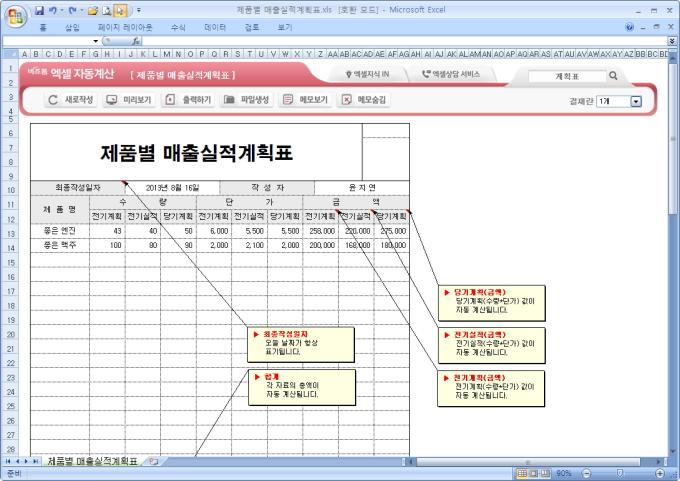Select the 258,000 amount cell
The height and width of the screenshot is (481, 680).
[320, 231]
